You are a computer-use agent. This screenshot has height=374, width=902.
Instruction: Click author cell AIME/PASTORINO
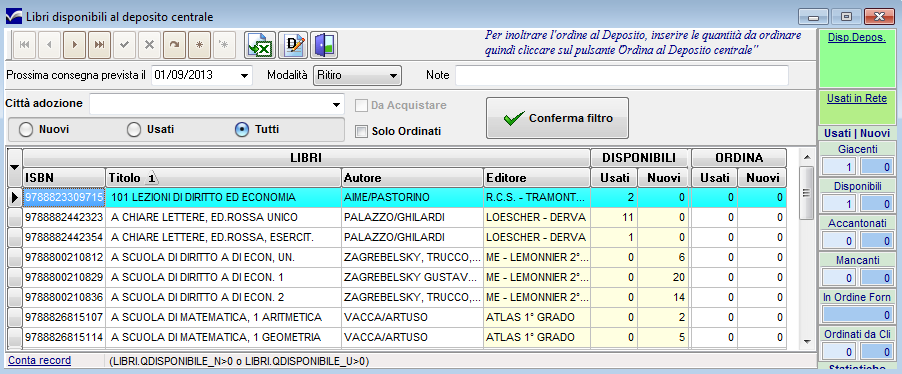click(x=412, y=197)
